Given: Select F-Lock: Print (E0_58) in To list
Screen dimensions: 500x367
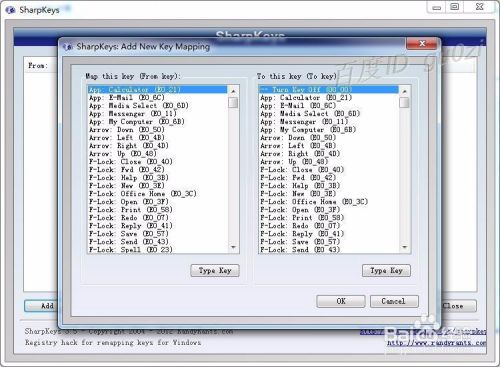Looking at the screenshot, I should point(329,218).
